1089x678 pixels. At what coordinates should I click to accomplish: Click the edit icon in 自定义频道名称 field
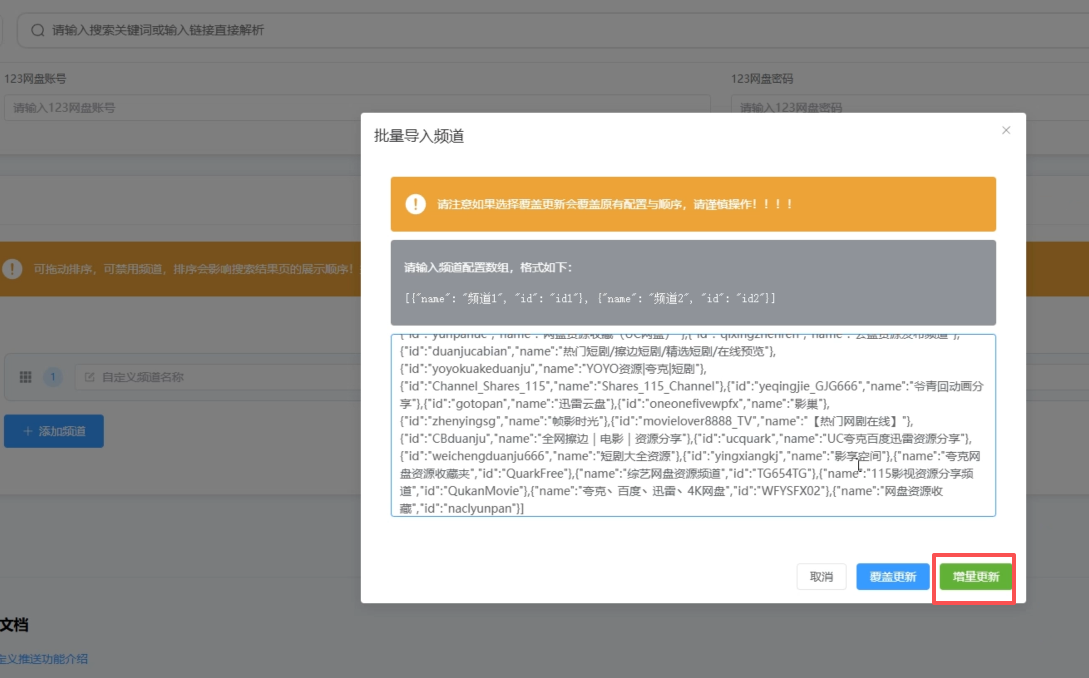89,377
